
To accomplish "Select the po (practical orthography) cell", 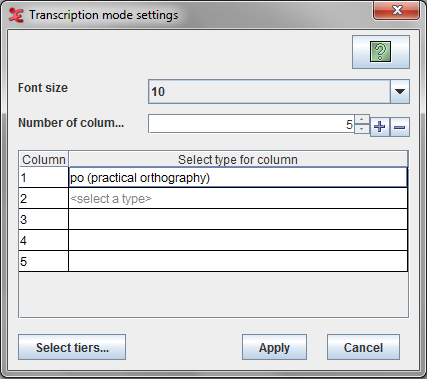I will 238,178.
